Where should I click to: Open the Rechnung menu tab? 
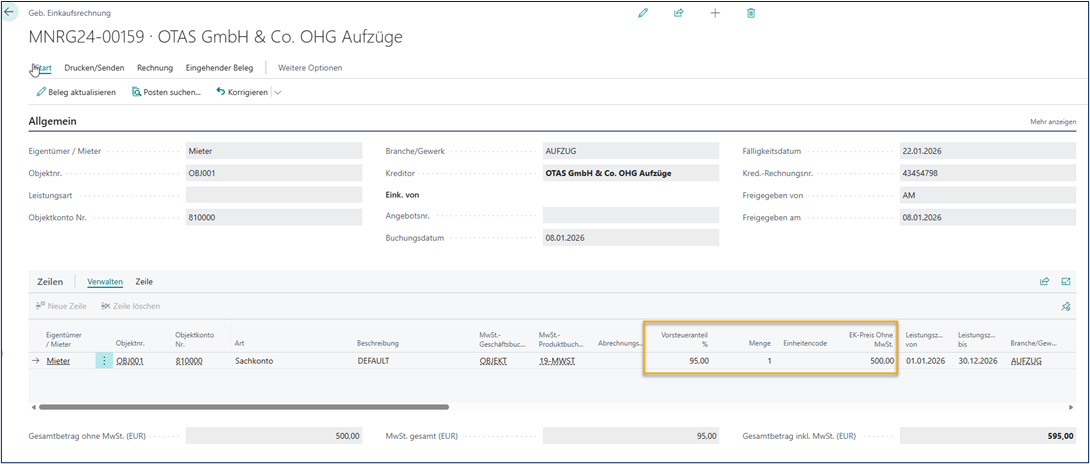tap(155, 68)
